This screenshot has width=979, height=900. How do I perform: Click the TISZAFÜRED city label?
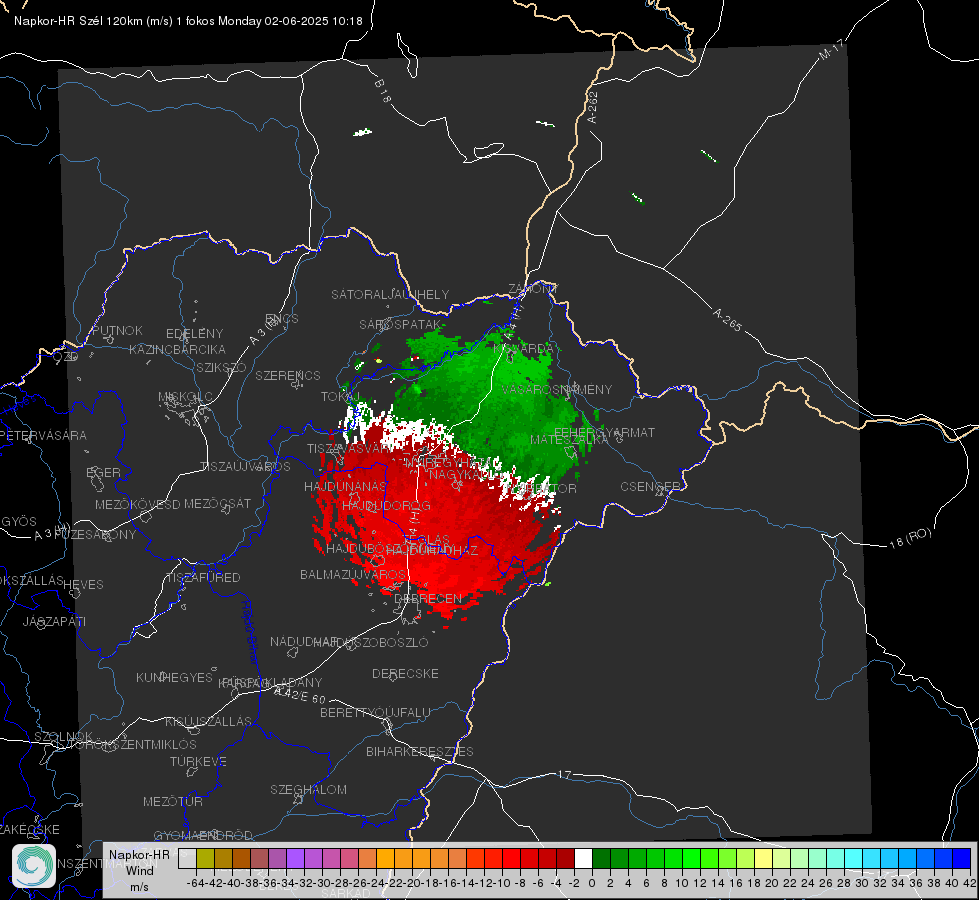coord(203,578)
